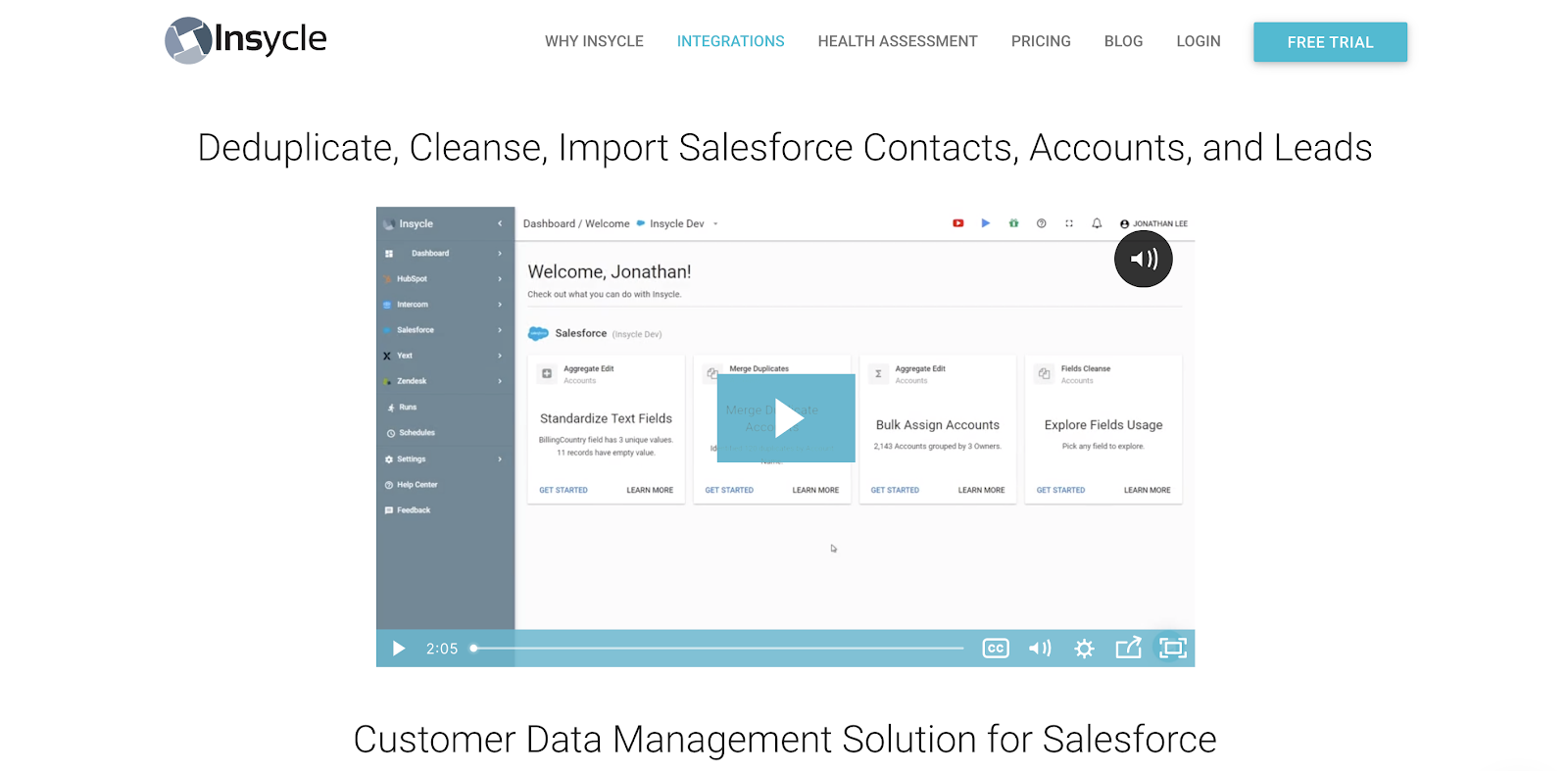Play the video with center play button
This screenshot has width=1568, height=771.
pyautogui.click(x=786, y=418)
